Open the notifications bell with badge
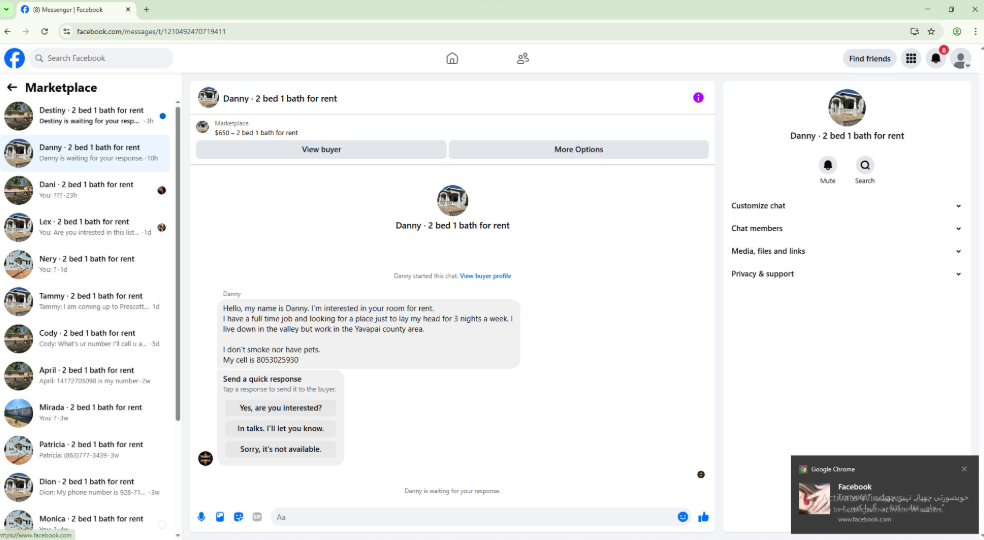 pos(936,58)
